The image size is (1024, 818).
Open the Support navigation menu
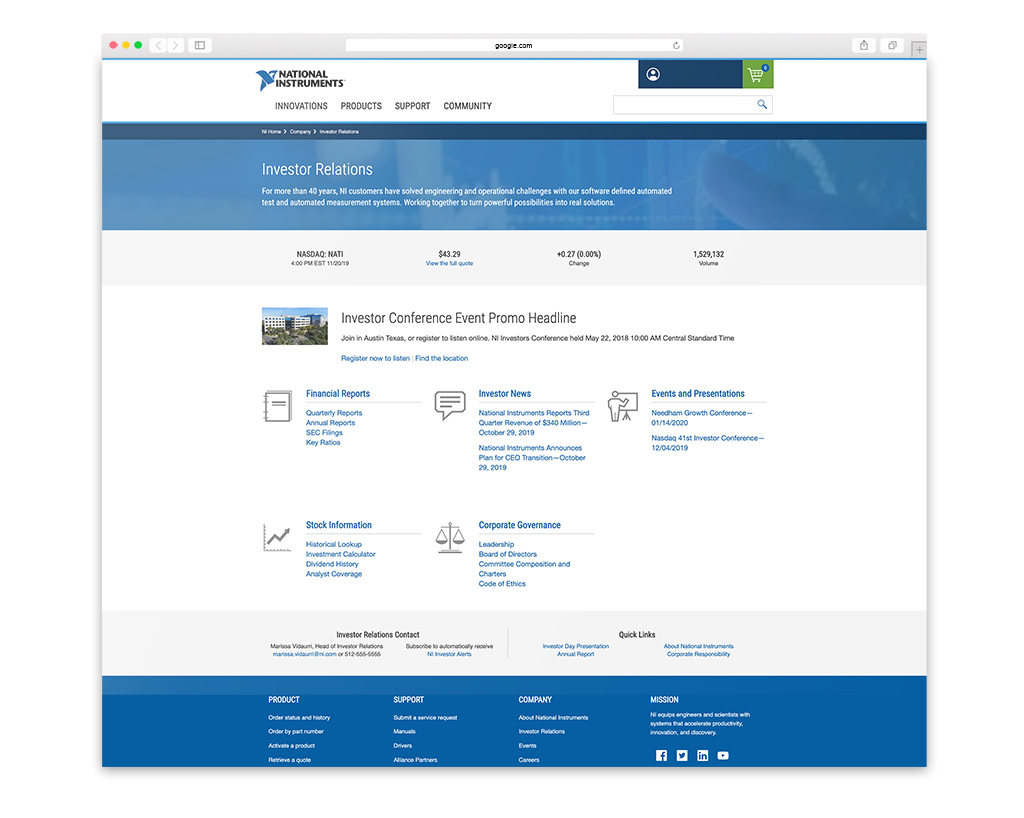click(x=412, y=106)
